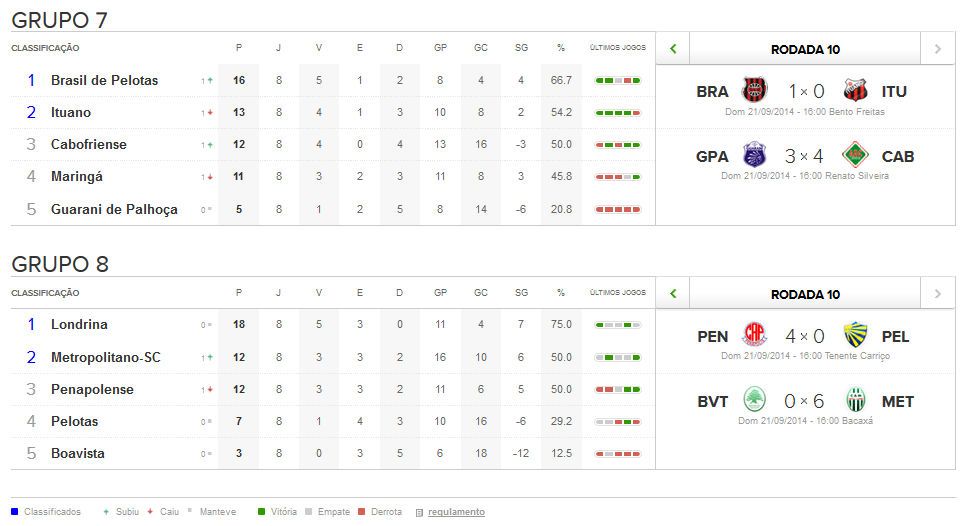Click the Grupo 8 Rodada 10 header
Screen dimensions: 967x526
(x=805, y=294)
